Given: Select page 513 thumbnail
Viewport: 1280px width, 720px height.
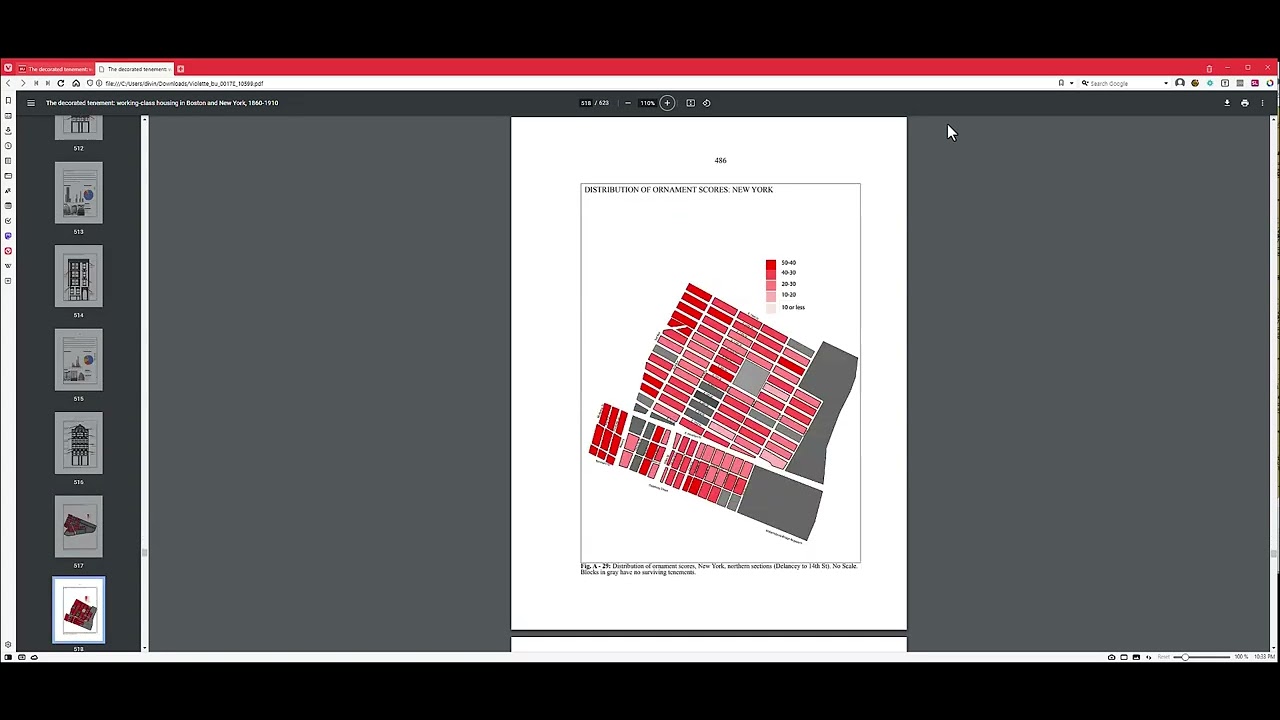Looking at the screenshot, I should pyautogui.click(x=79, y=192).
